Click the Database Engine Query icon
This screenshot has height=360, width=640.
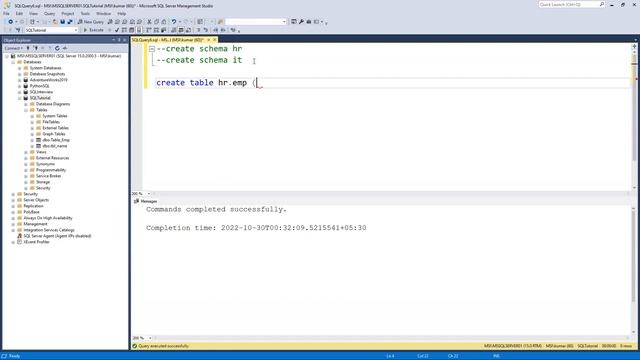pos(110,22)
